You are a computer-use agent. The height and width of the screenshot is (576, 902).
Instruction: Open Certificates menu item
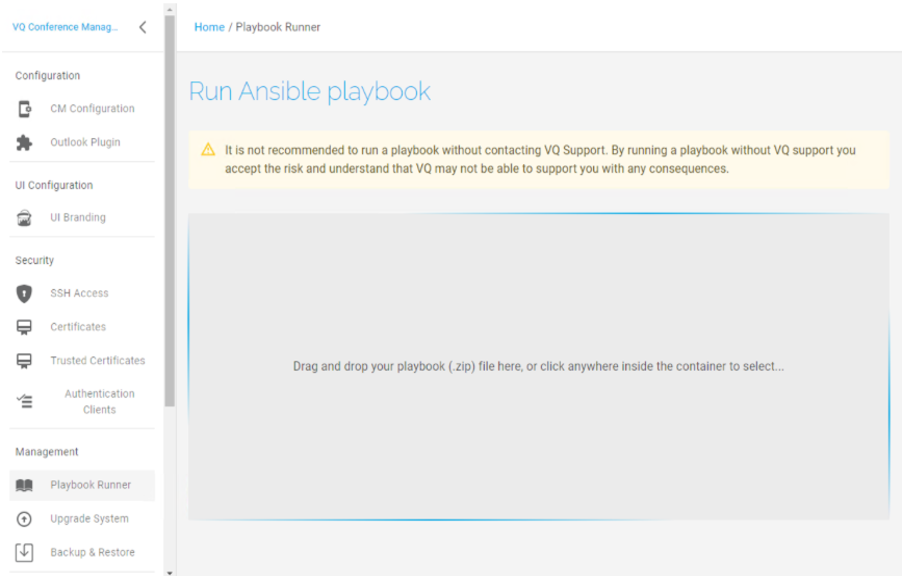(82, 327)
